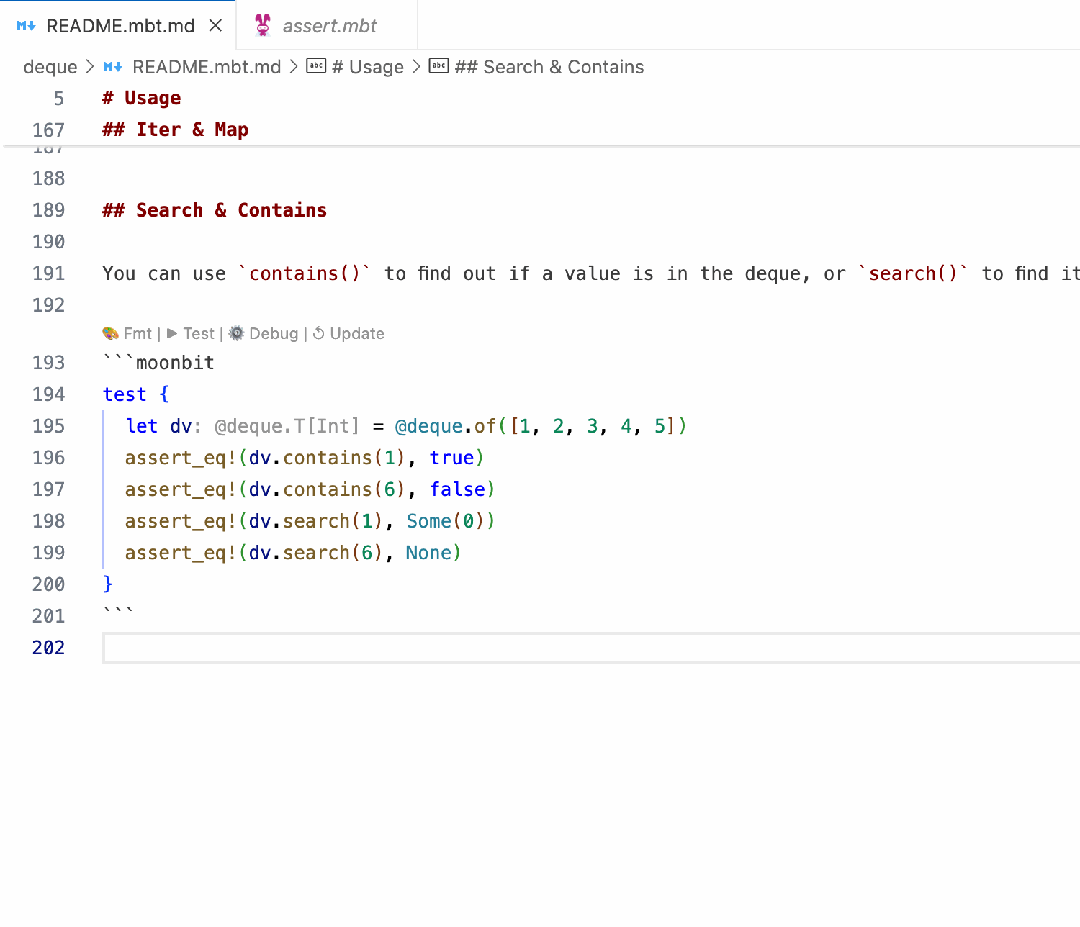Open the # Usage breadcrumb section
This screenshot has width=1080, height=927.
[368, 67]
